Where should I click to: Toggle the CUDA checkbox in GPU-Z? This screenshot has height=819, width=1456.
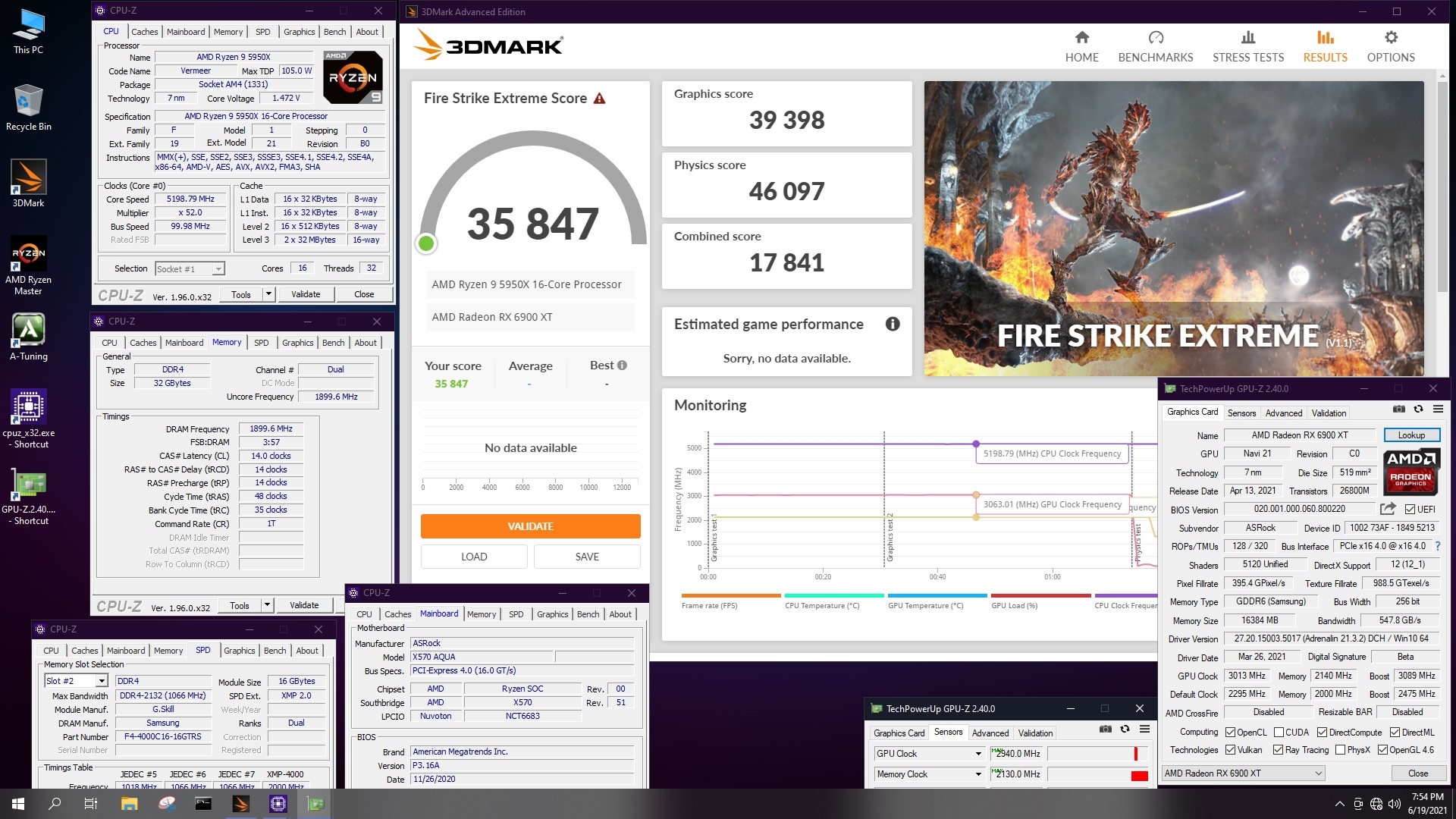click(1279, 733)
